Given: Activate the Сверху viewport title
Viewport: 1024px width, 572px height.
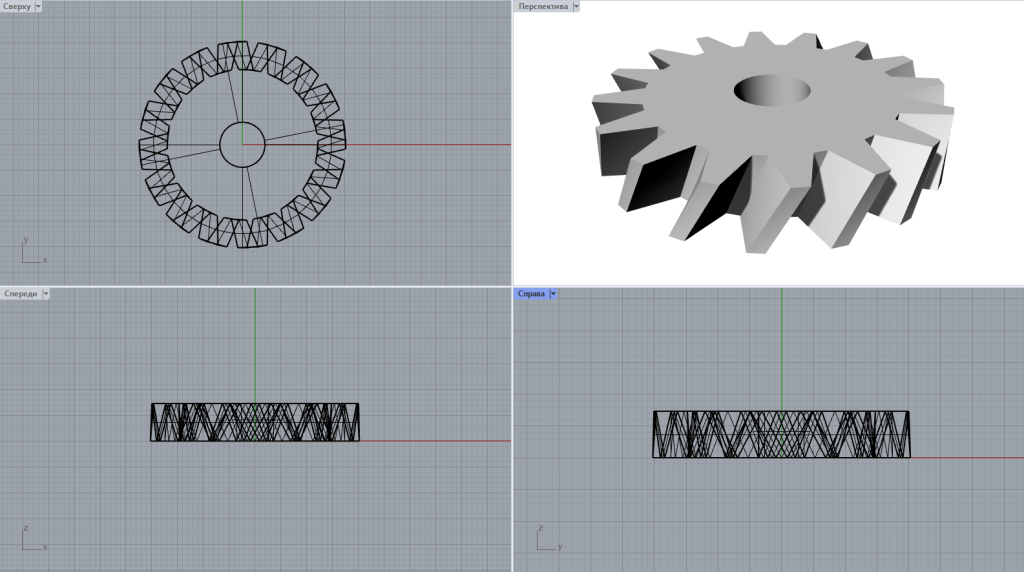Looking at the screenshot, I should (17, 7).
